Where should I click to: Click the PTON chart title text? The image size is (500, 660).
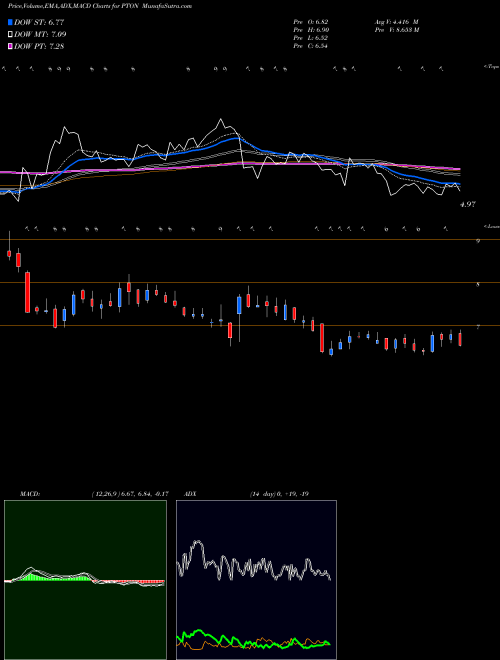[100, 6]
